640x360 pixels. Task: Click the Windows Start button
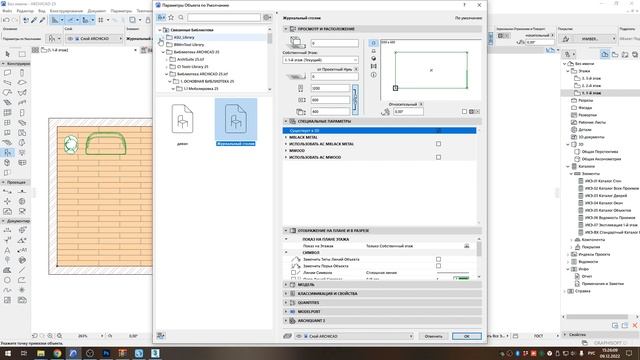point(7,353)
